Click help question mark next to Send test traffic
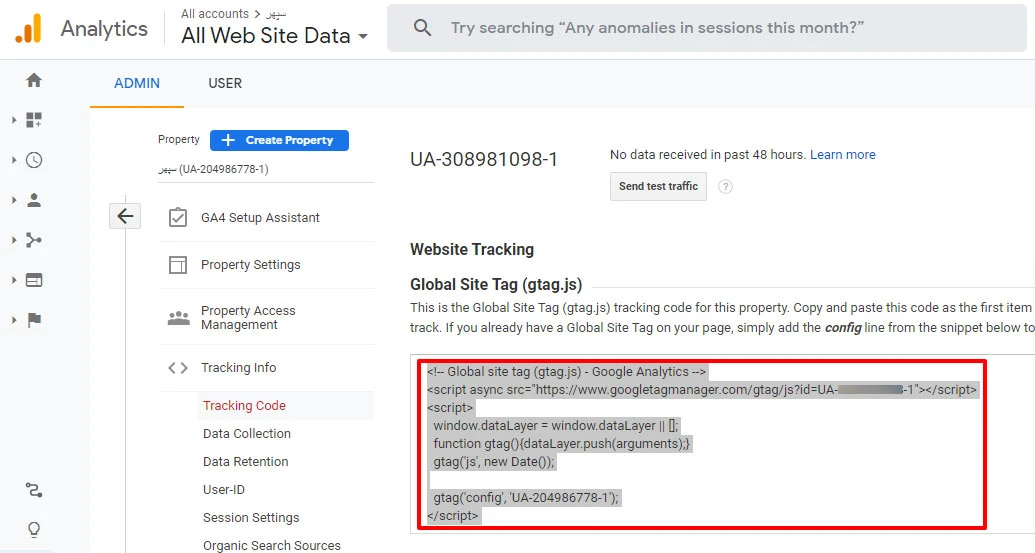1035x553 pixels. (725, 187)
